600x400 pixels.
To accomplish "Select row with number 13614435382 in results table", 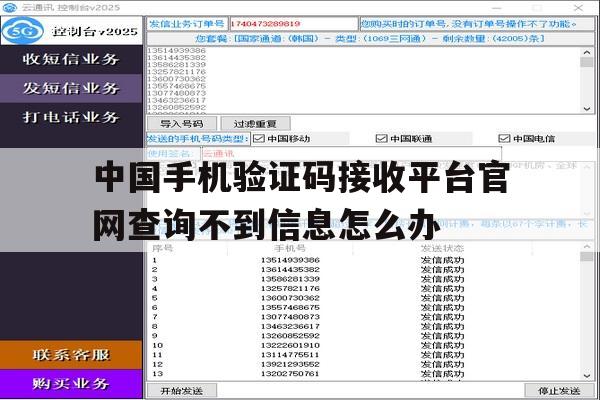I will point(364,269).
